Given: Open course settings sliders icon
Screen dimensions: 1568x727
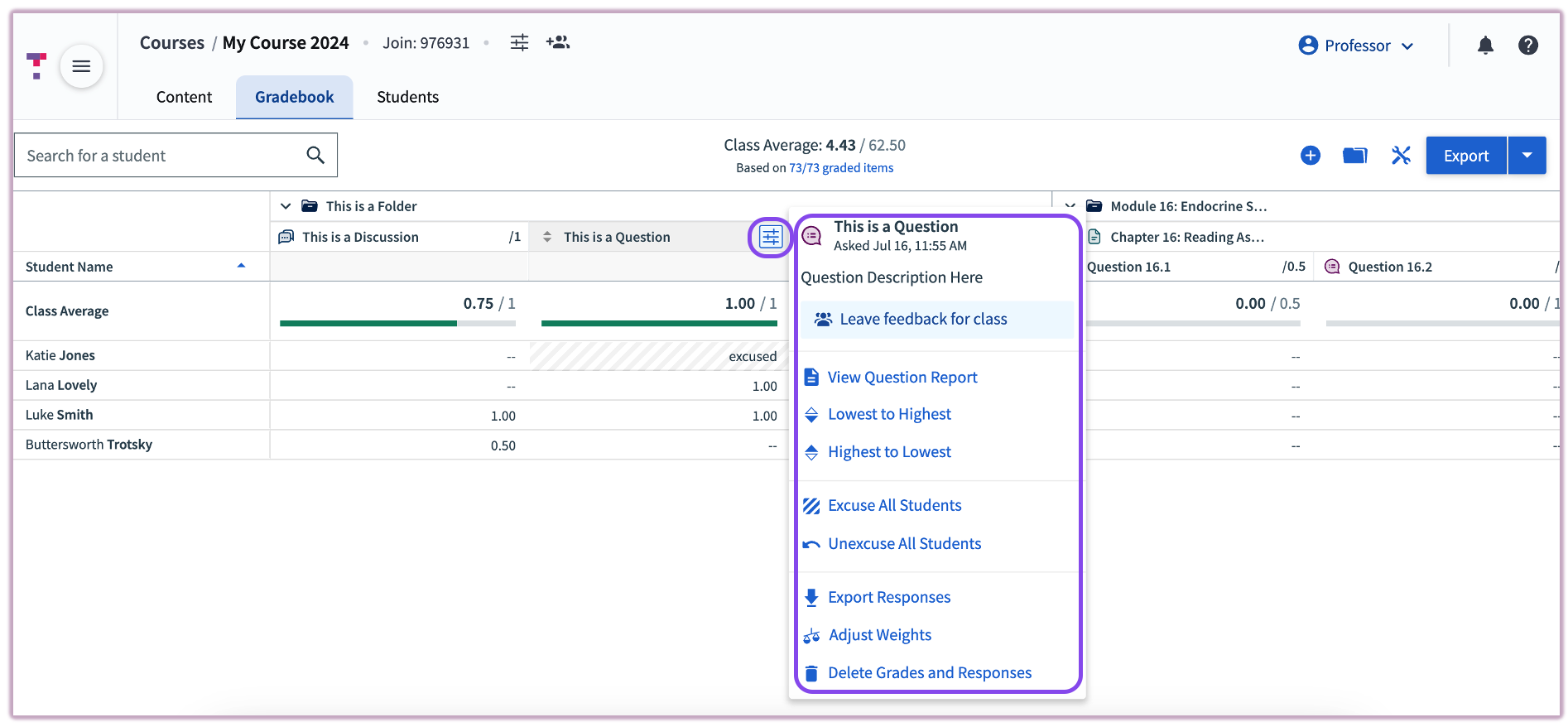Looking at the screenshot, I should pos(519,42).
